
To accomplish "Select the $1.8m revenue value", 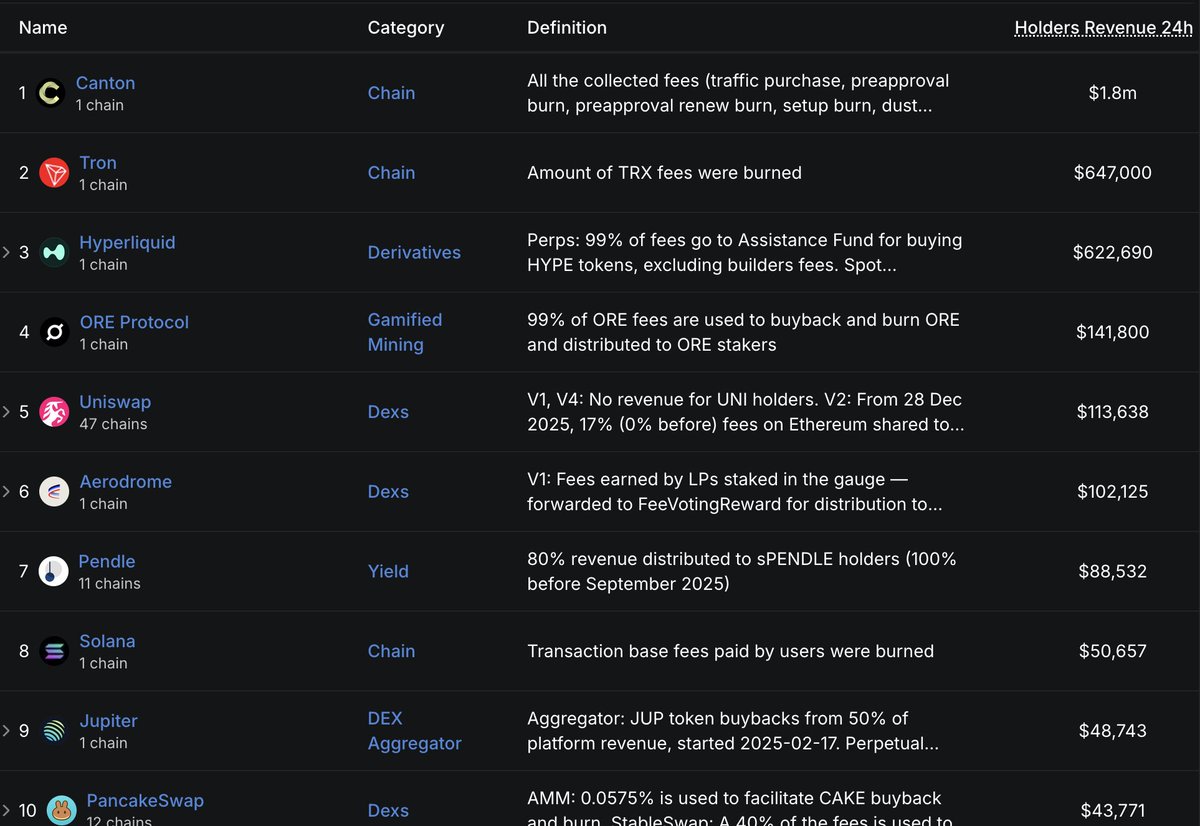I will click(1113, 93).
